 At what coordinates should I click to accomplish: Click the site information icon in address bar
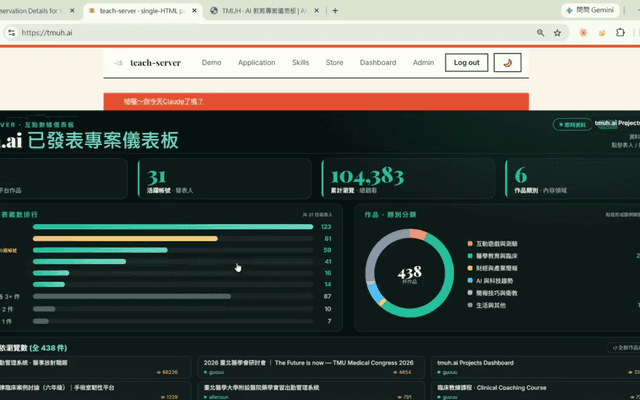click(x=11, y=33)
